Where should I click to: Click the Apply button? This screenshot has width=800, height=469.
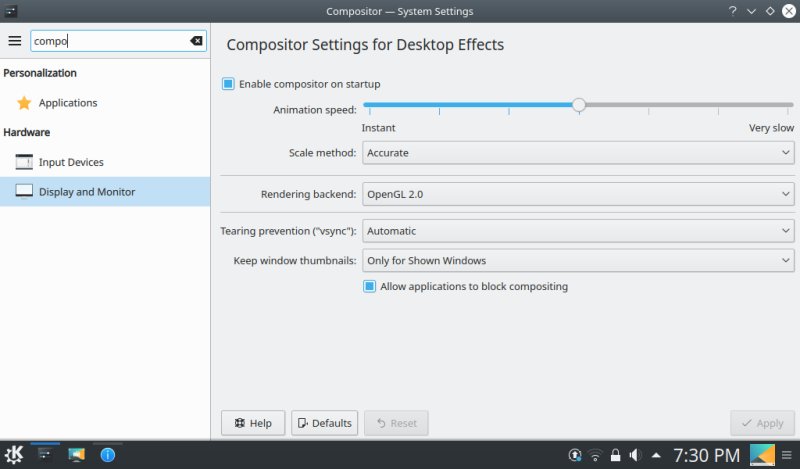762,423
